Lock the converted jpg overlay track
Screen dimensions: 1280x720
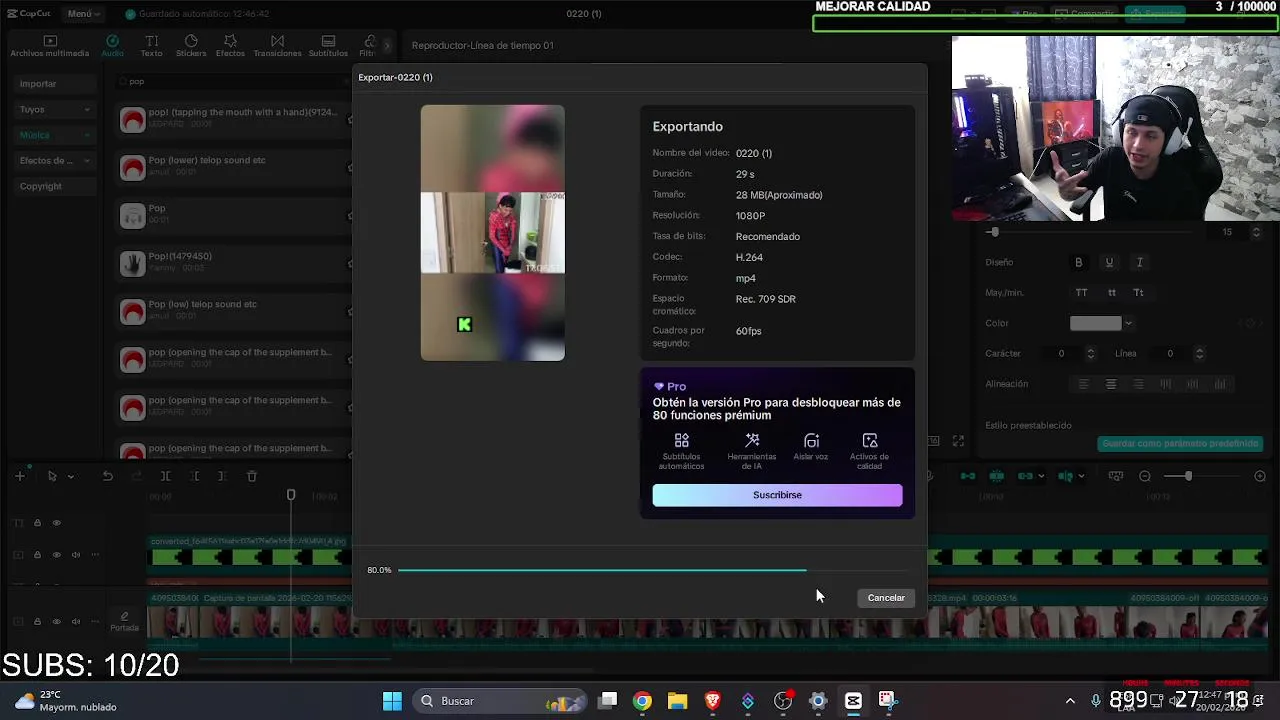37,555
